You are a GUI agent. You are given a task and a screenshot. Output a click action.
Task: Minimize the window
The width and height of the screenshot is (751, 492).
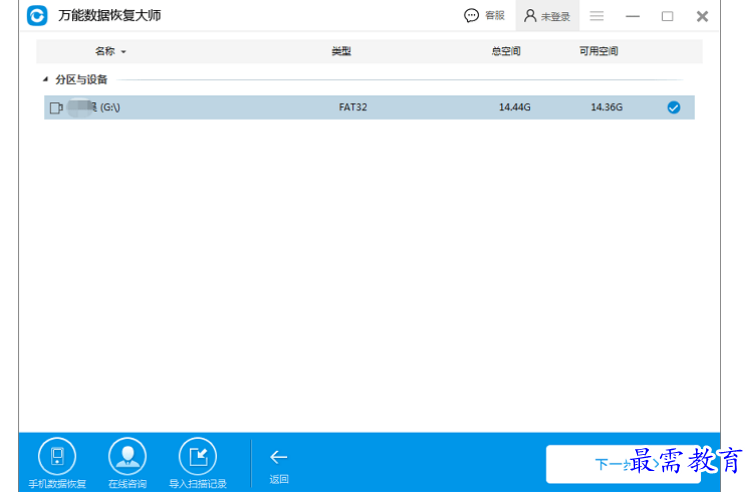pyautogui.click(x=633, y=16)
